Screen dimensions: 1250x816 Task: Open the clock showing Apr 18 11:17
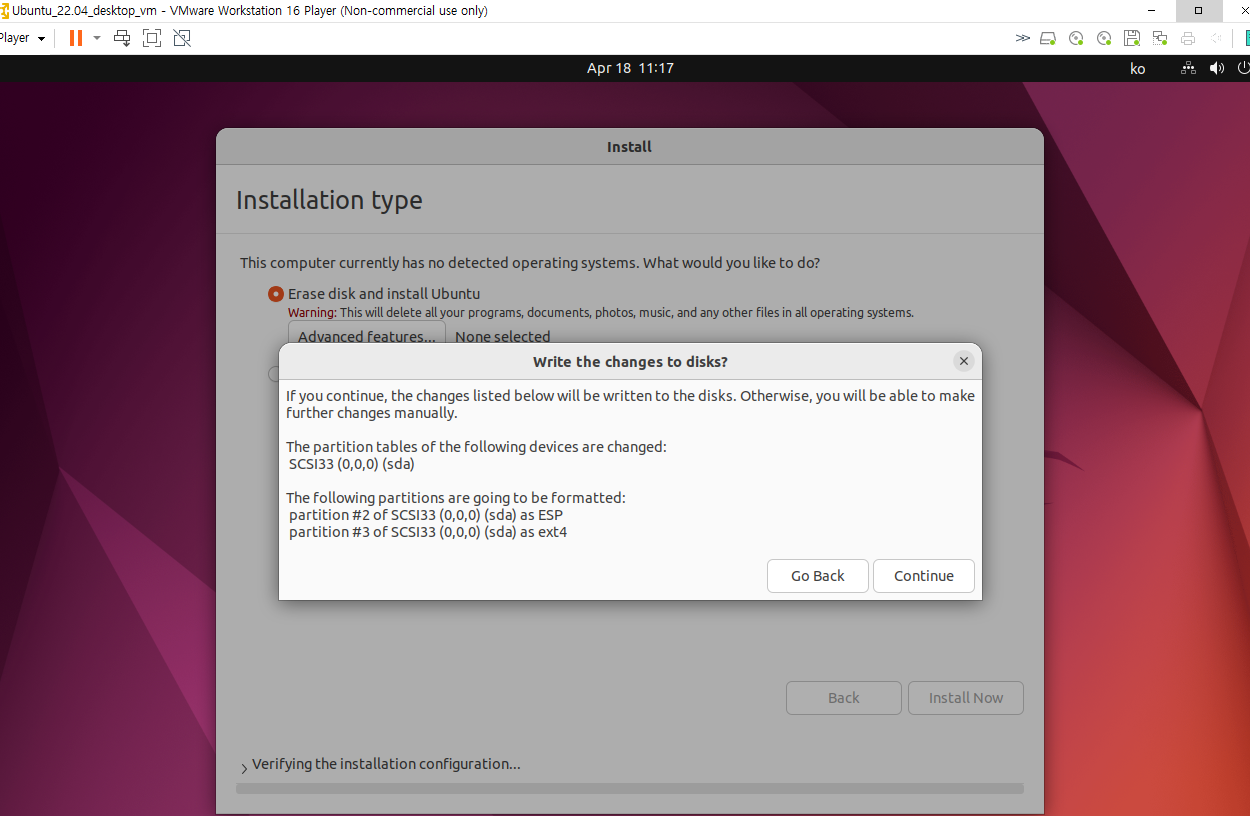click(630, 68)
